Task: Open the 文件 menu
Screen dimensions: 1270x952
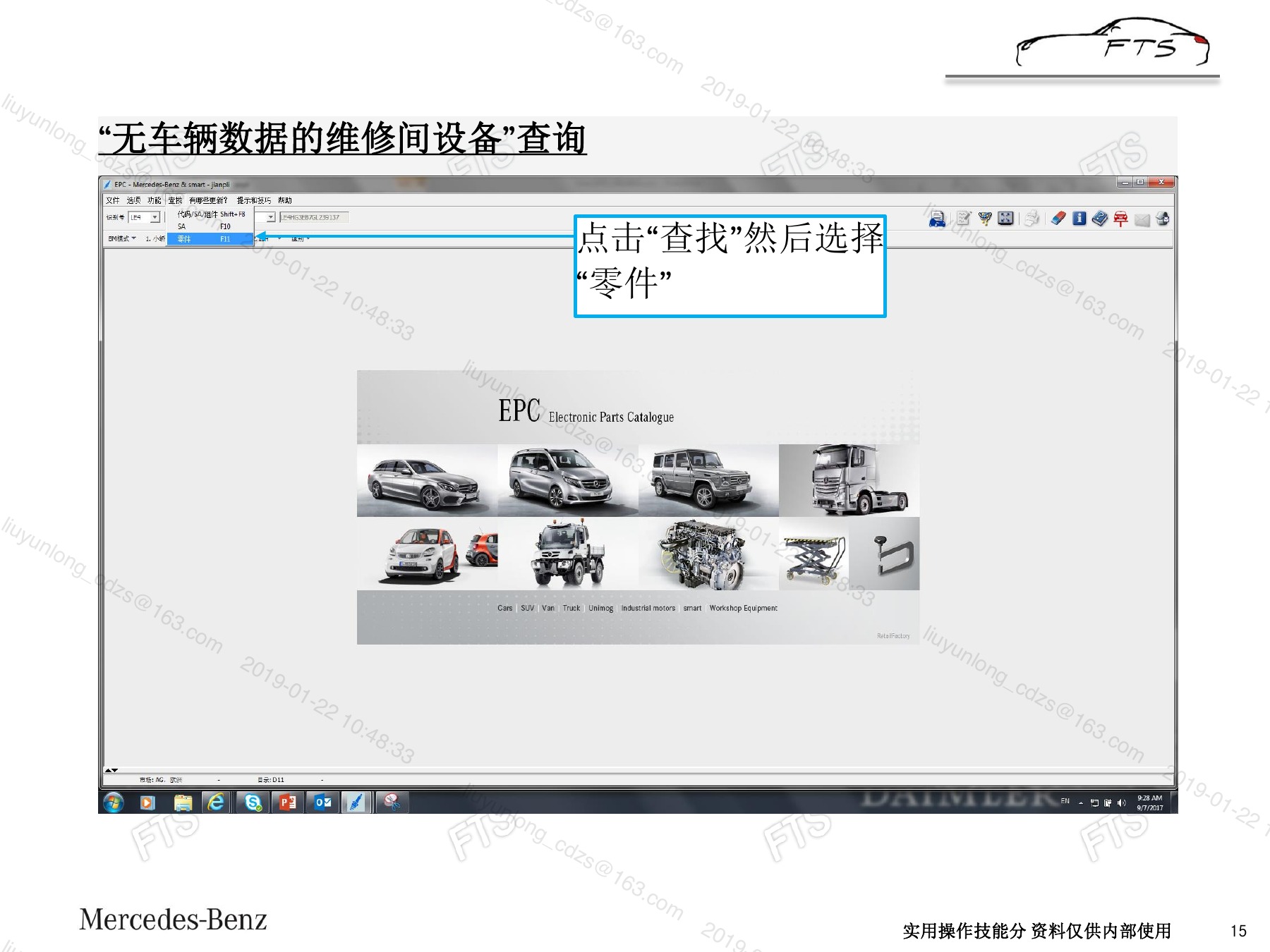Action: (x=113, y=200)
